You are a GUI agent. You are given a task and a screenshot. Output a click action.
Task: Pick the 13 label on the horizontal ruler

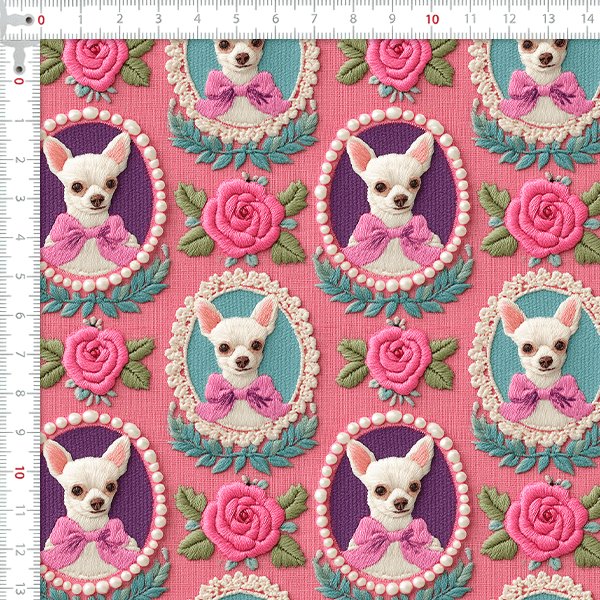tap(548, 19)
